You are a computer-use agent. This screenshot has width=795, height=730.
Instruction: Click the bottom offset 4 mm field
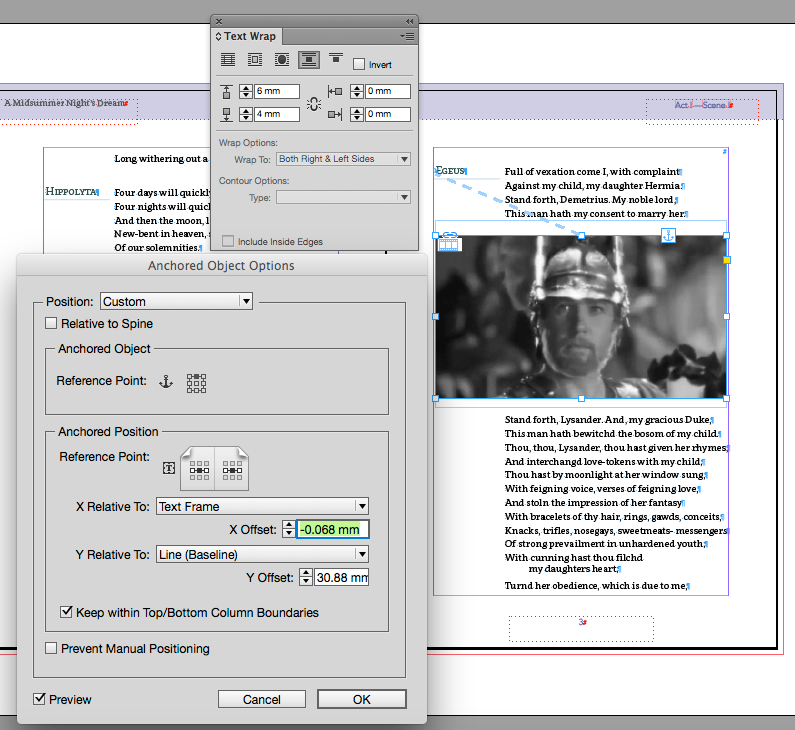[x=276, y=114]
